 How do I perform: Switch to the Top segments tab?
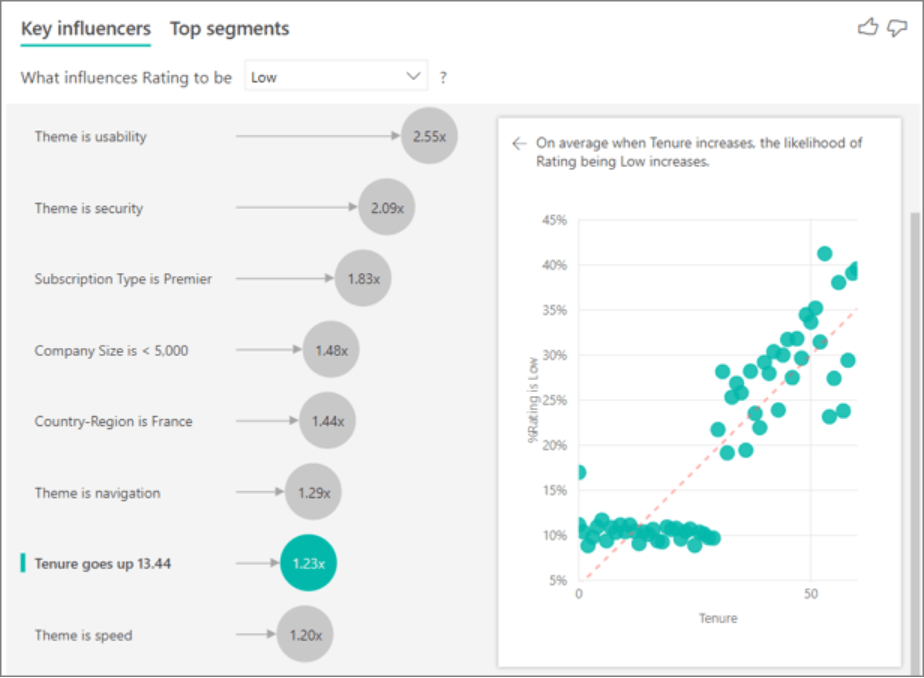(230, 29)
